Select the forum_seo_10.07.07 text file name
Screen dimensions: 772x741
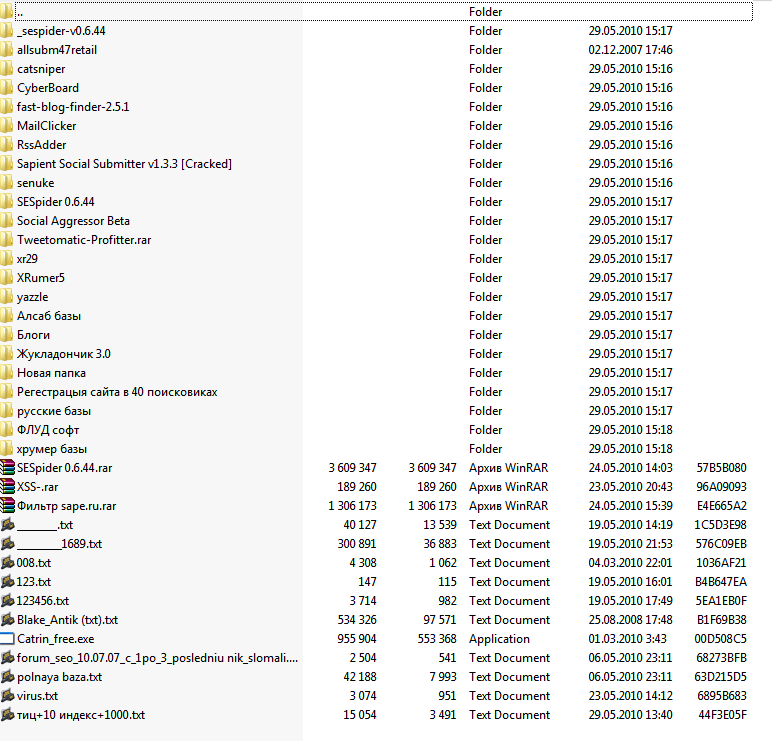157,658
